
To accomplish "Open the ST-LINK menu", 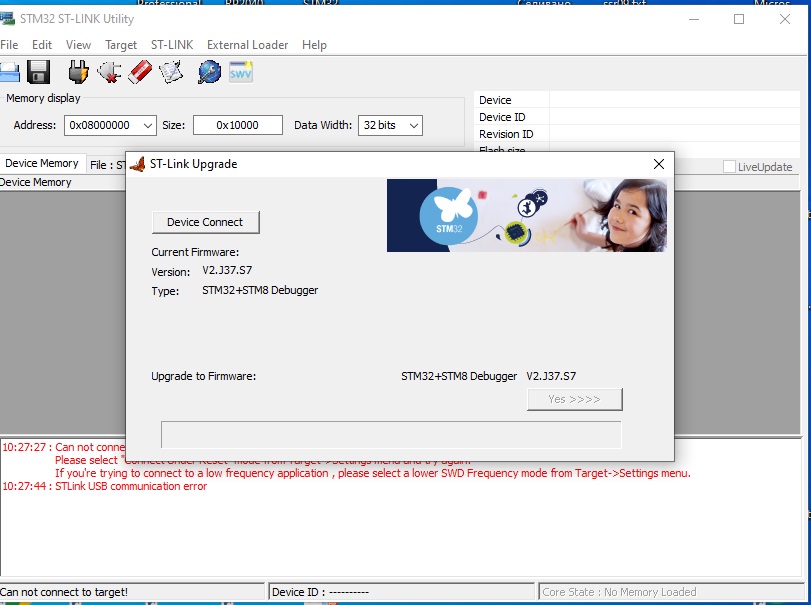I will [x=172, y=45].
